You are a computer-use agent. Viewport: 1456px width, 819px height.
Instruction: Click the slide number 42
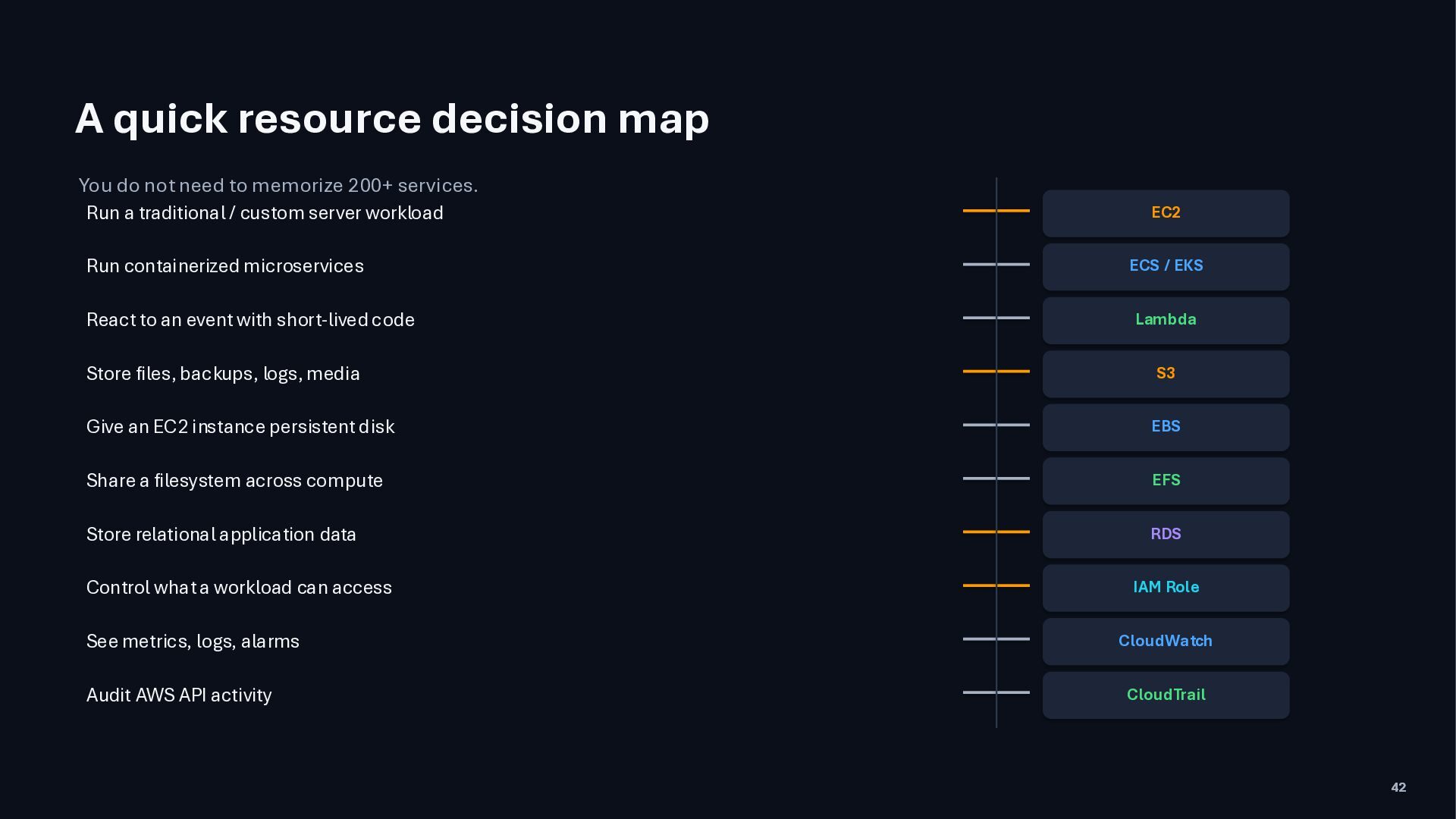tap(1398, 788)
